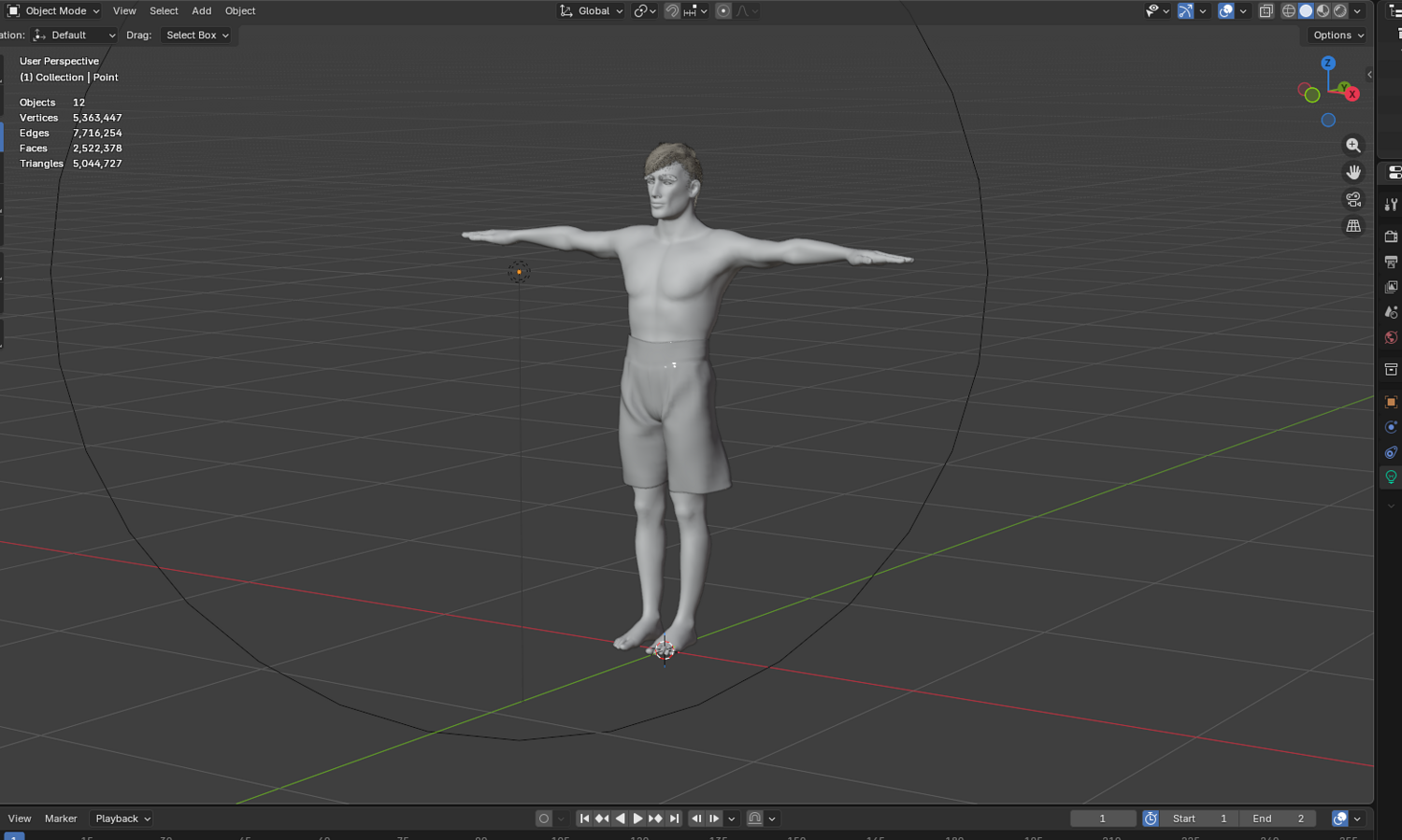Open the Global transform orientation dropdown
1402x840 pixels.
[x=592, y=11]
